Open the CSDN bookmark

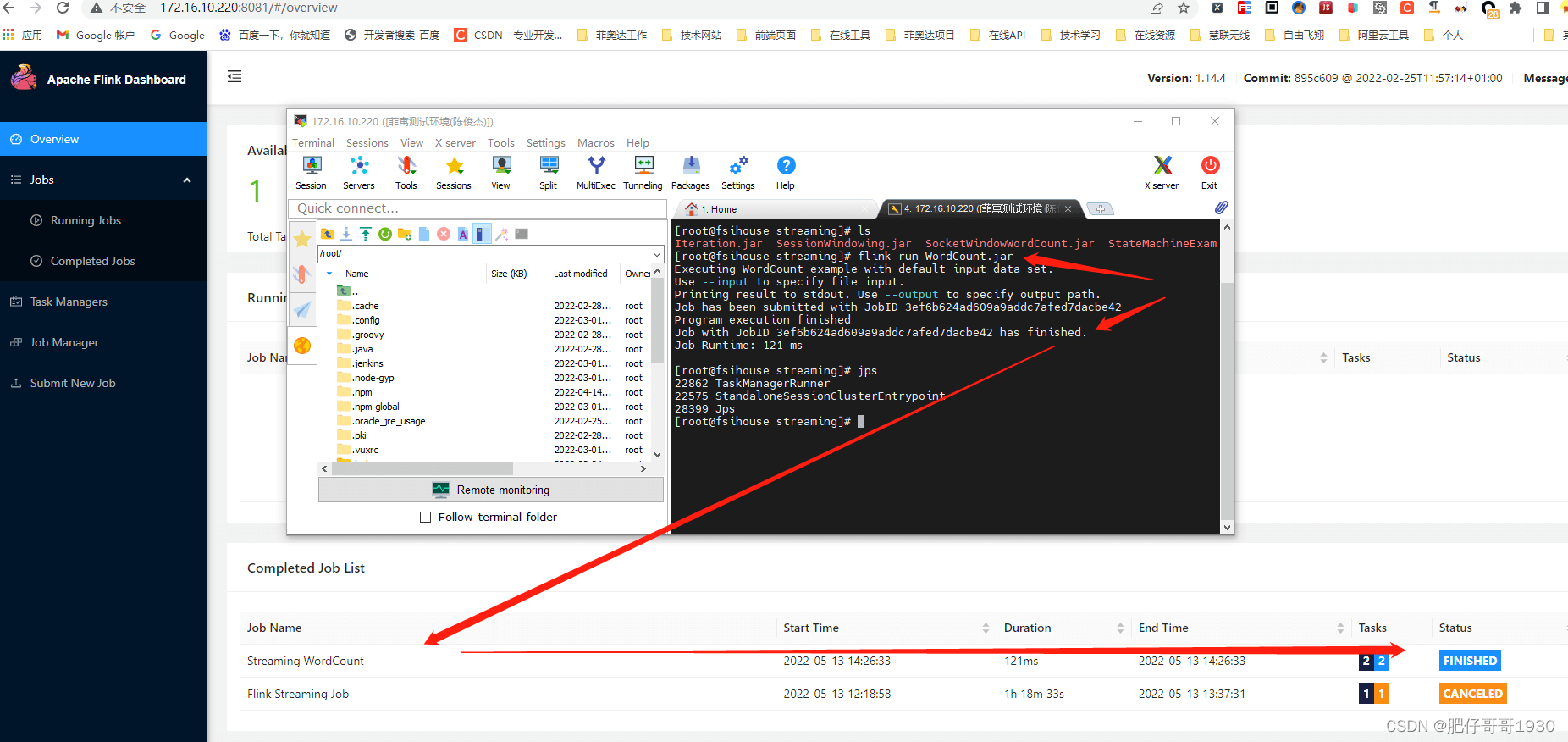click(x=508, y=35)
